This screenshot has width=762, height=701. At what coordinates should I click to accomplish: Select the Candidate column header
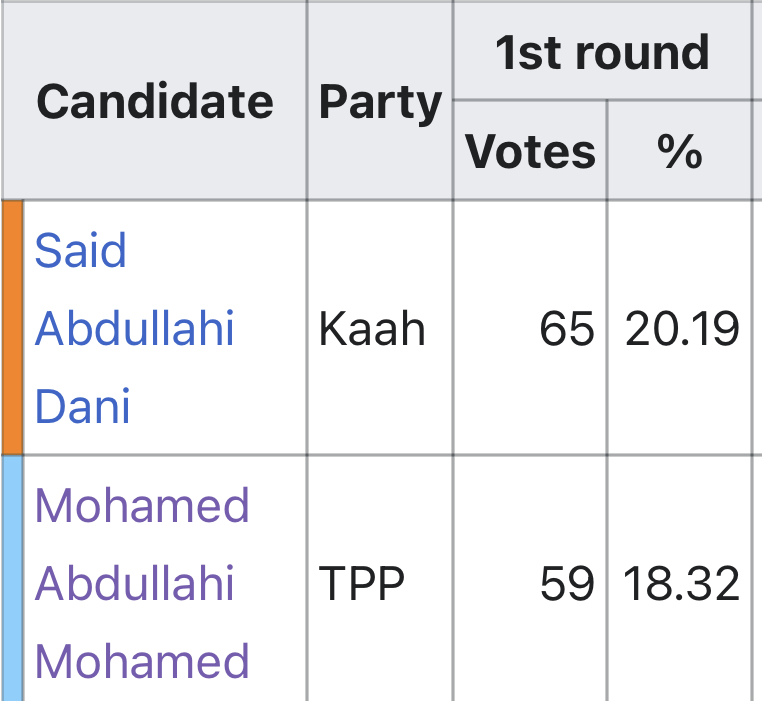pos(155,101)
